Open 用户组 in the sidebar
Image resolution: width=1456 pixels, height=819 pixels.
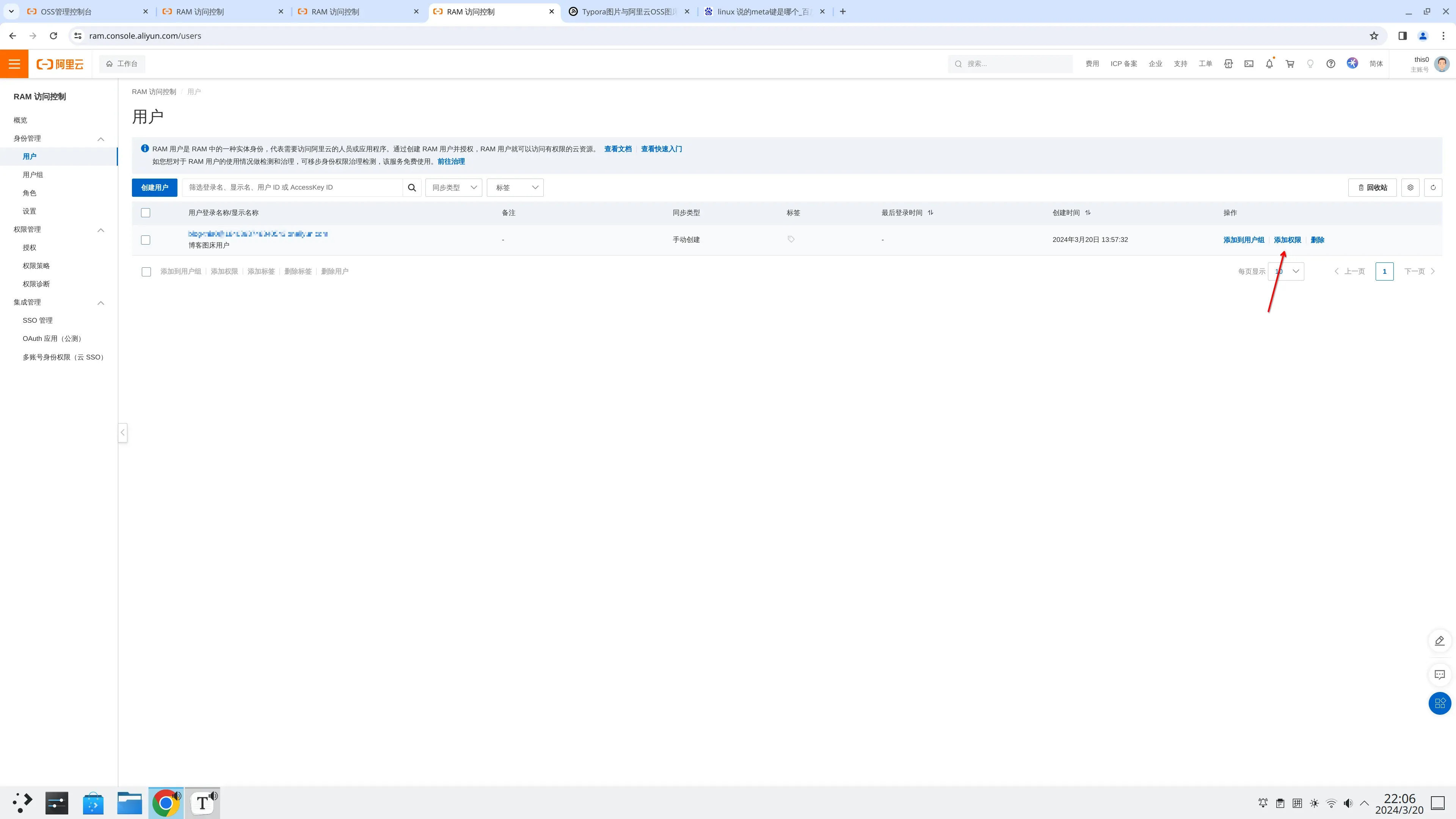point(33,175)
